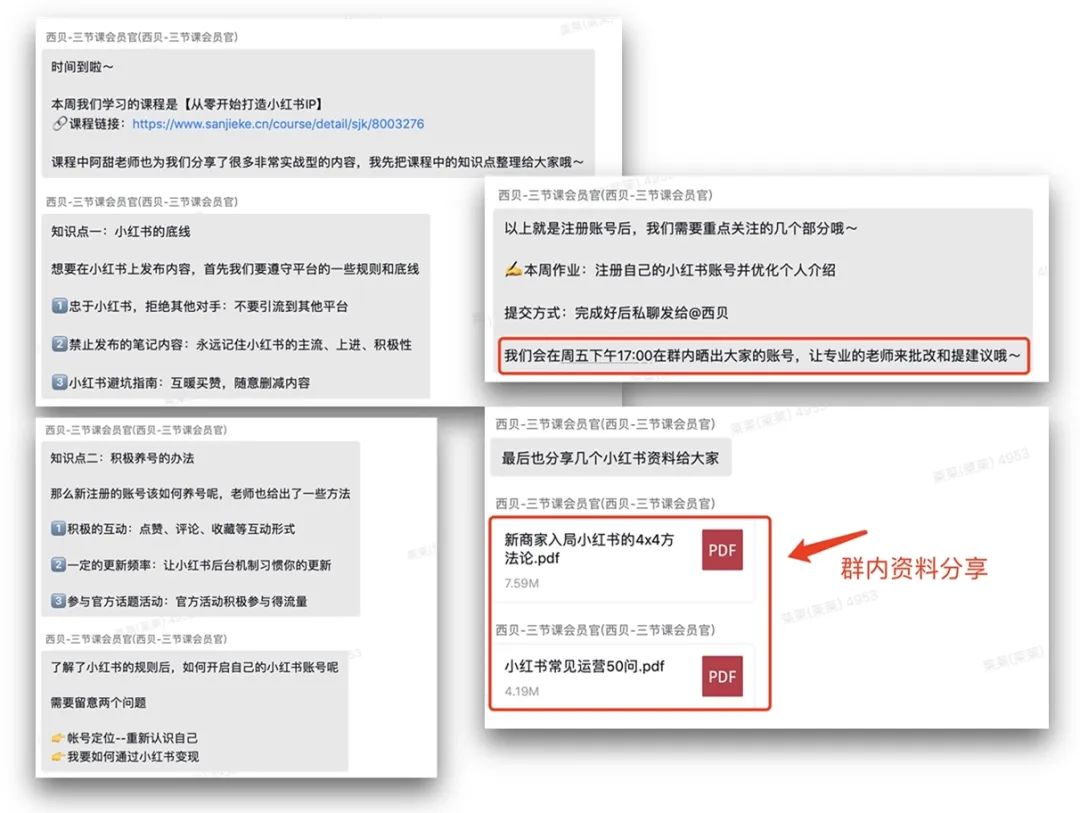Select the message 时间到啦～
1080x813 pixels.
(82, 67)
